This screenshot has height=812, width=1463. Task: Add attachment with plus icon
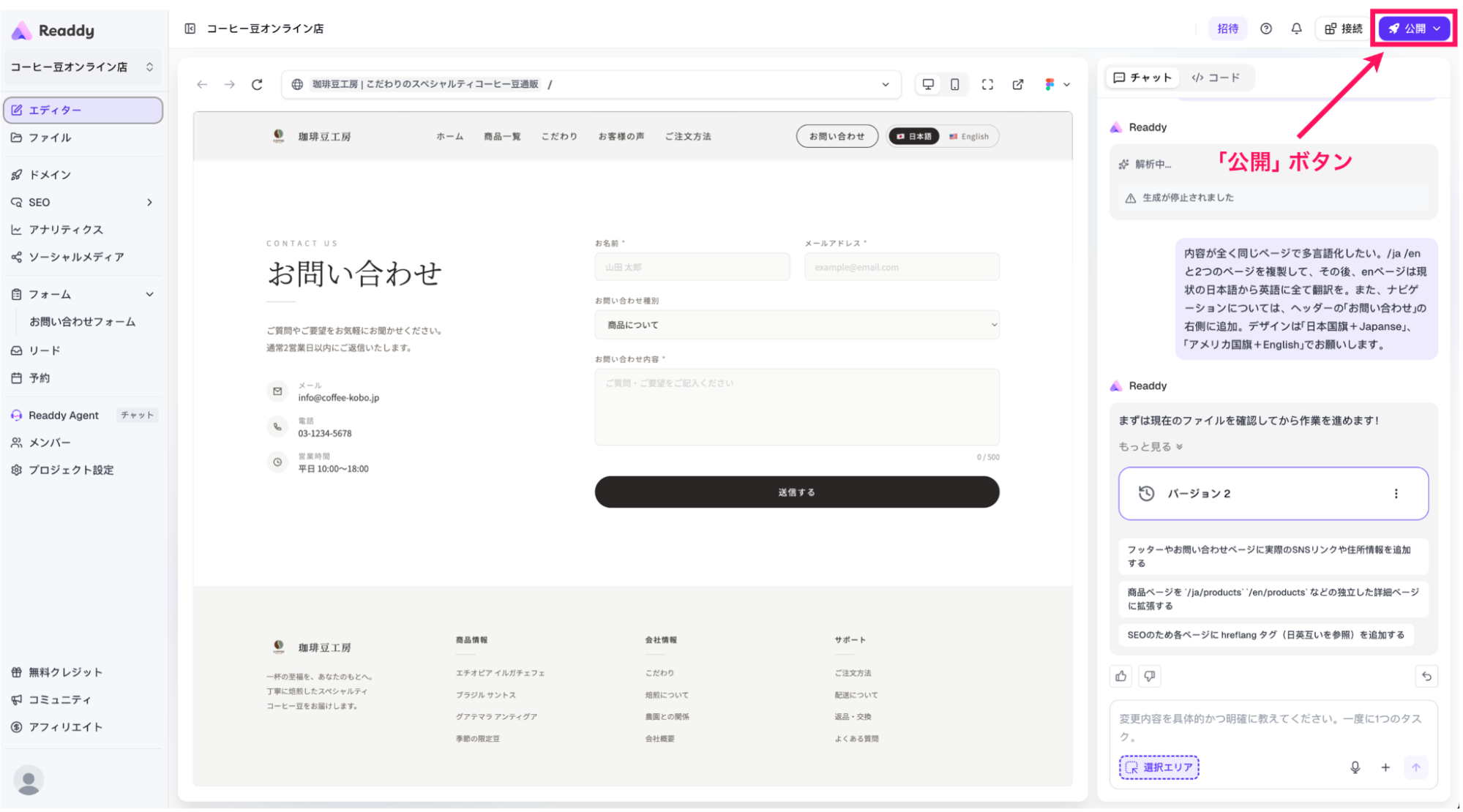pos(1385,767)
